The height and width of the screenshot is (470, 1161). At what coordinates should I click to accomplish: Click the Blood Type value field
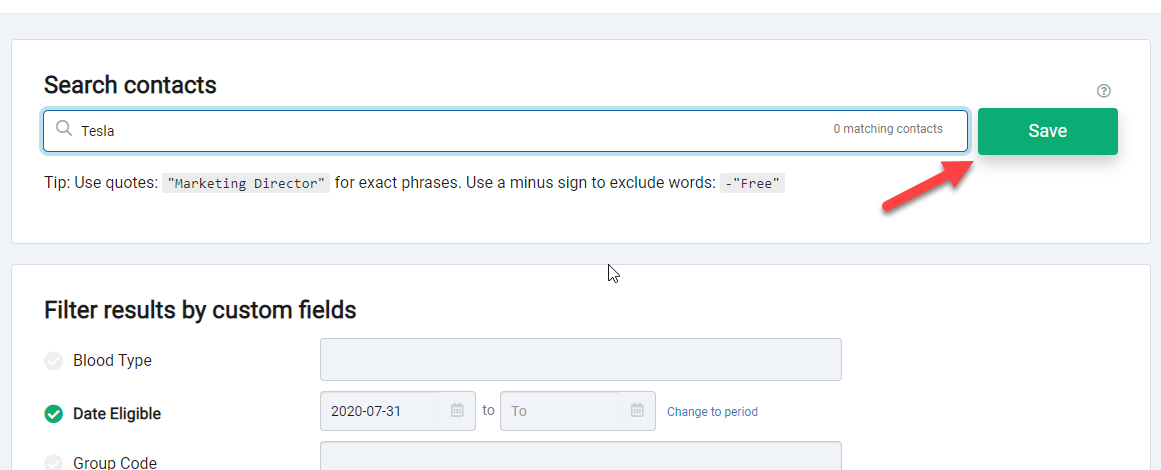pyautogui.click(x=580, y=360)
